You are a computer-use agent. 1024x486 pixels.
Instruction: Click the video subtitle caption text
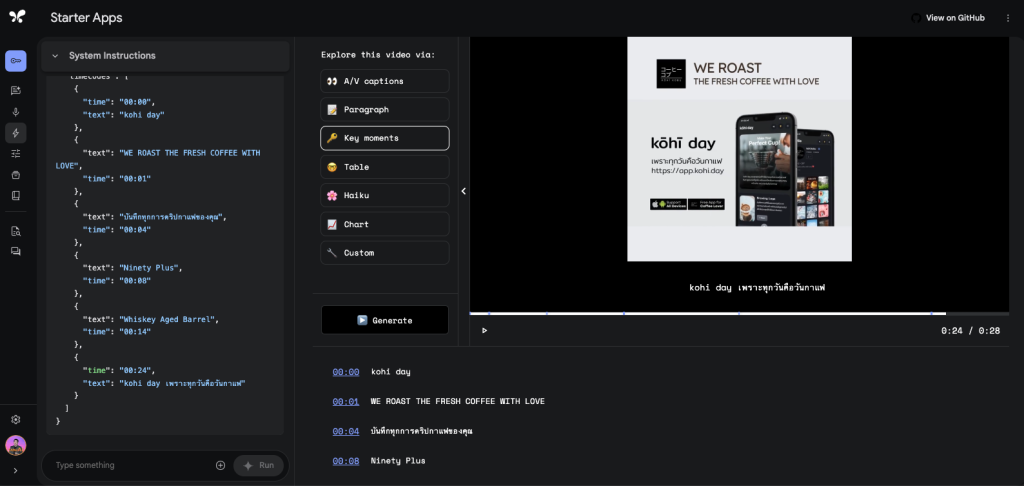pyautogui.click(x=758, y=287)
